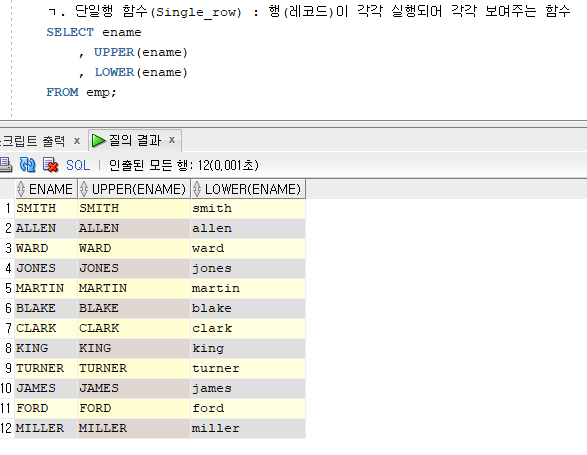Sort by the LOWER(ENAME) column header
Image resolution: width=587 pixels, height=455 pixels.
tap(248, 189)
